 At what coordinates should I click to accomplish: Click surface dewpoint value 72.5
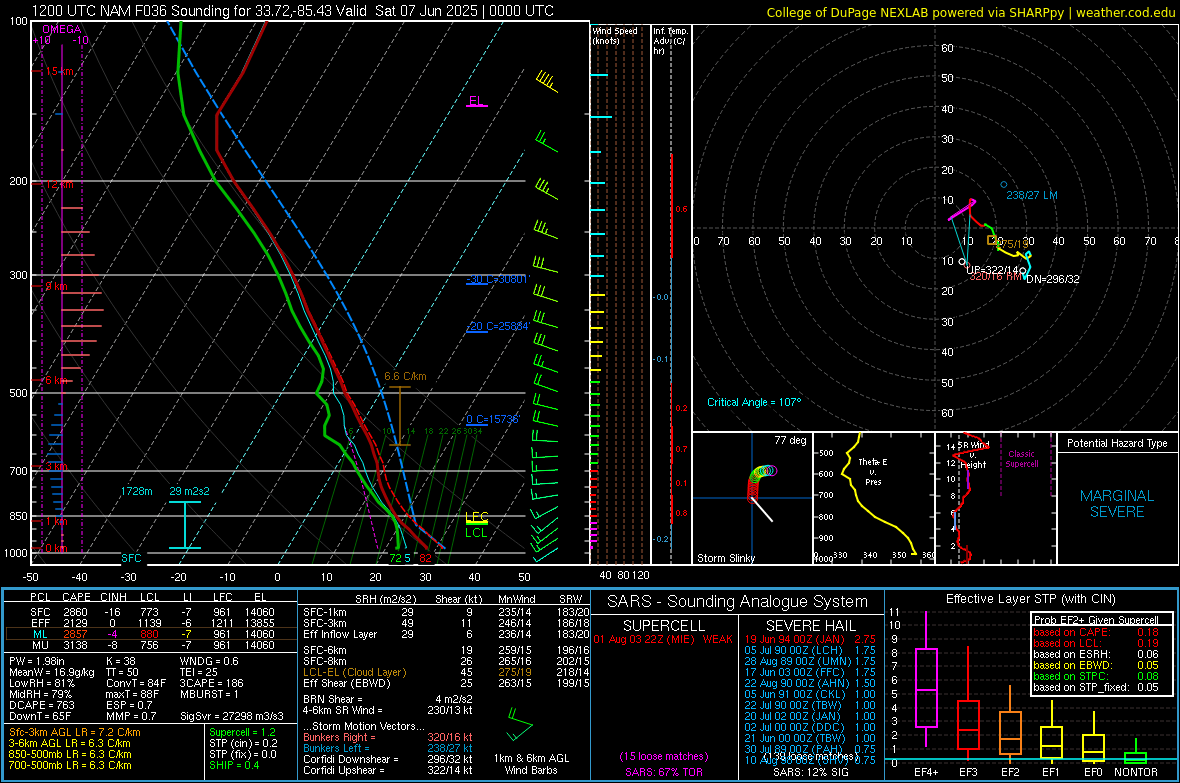(x=400, y=558)
